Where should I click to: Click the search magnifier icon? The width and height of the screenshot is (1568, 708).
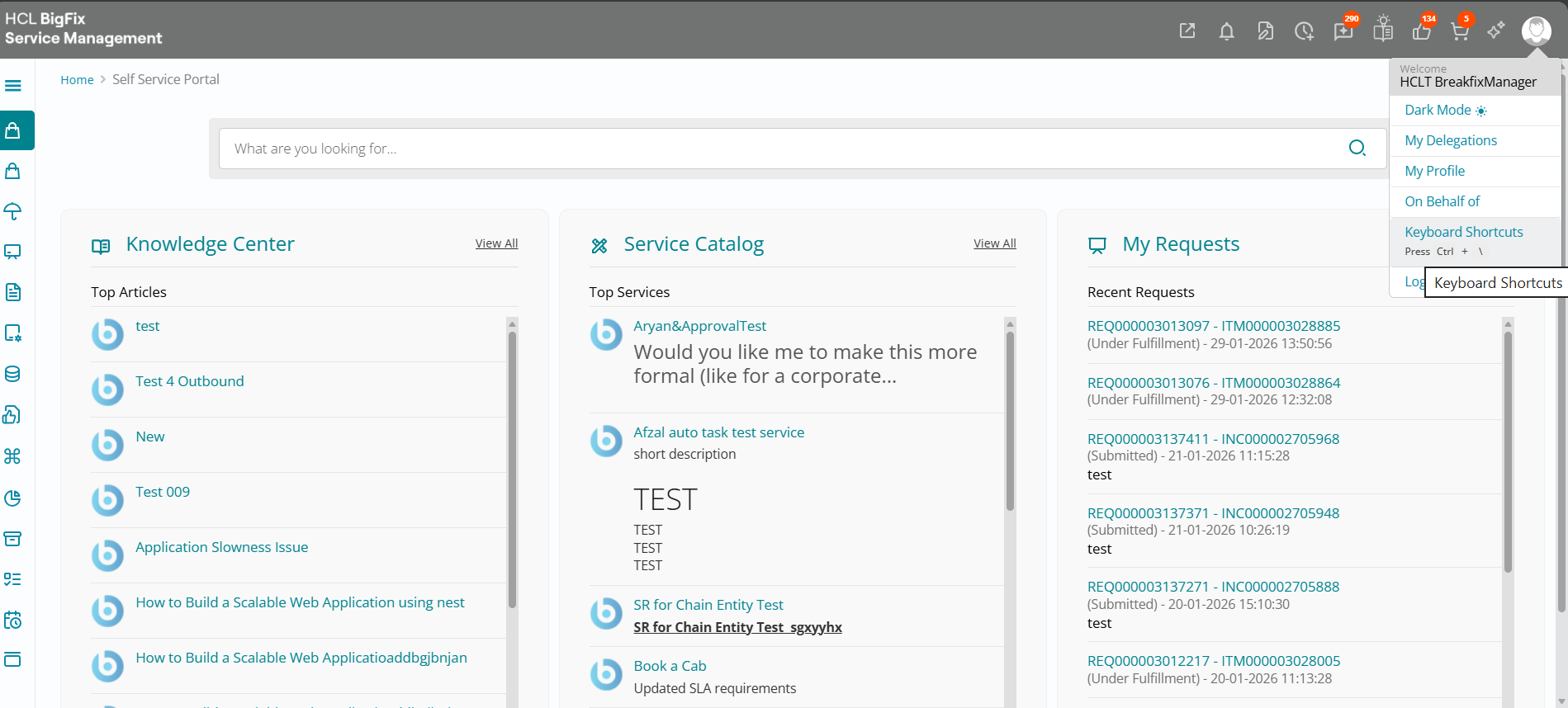(1357, 149)
